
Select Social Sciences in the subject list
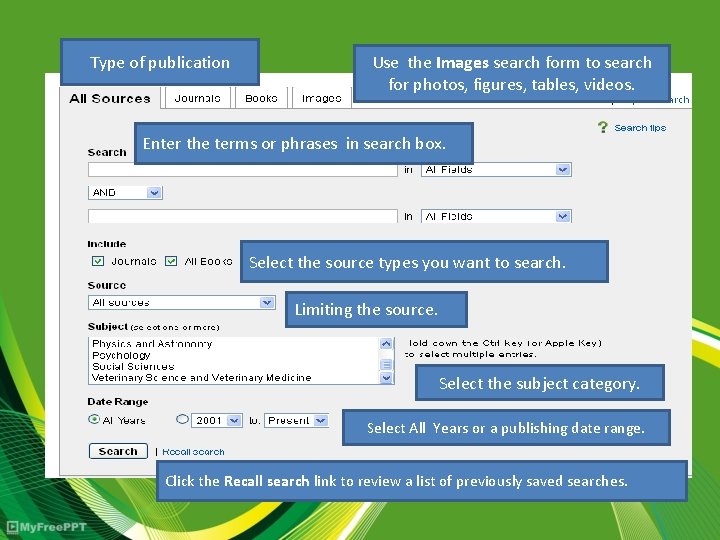pos(133,366)
